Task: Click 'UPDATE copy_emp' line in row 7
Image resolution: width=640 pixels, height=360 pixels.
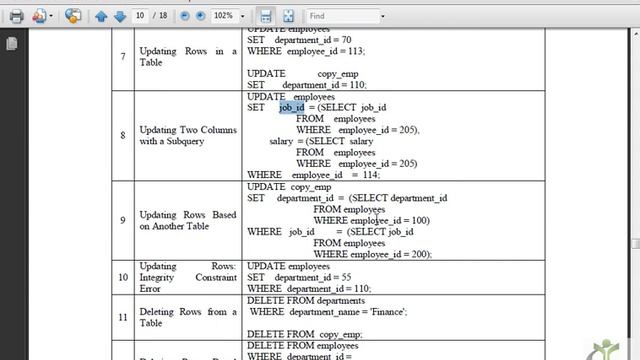Action: (303, 74)
